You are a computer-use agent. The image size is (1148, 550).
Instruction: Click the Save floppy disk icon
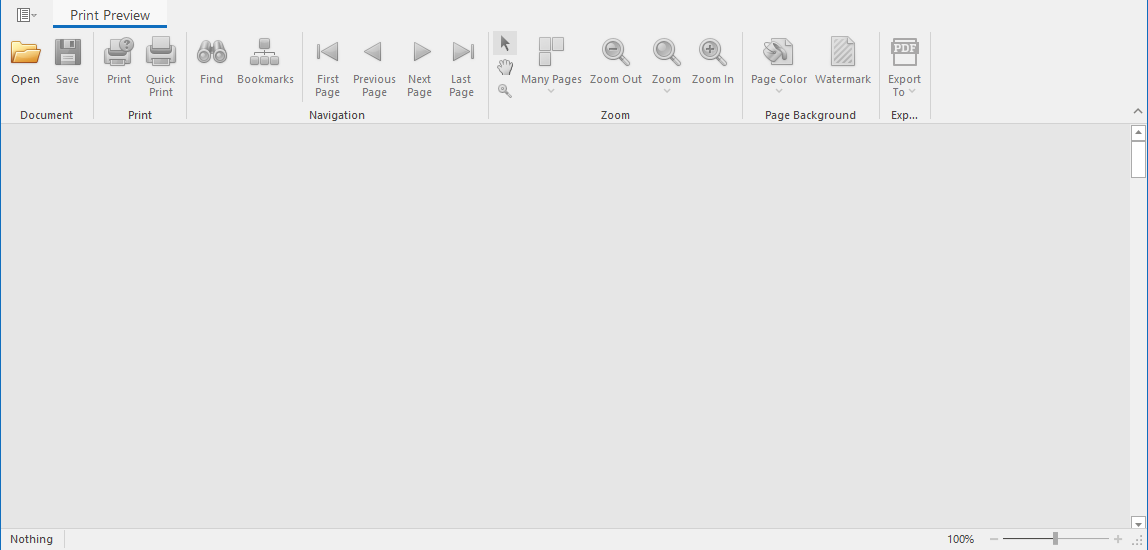(67, 52)
